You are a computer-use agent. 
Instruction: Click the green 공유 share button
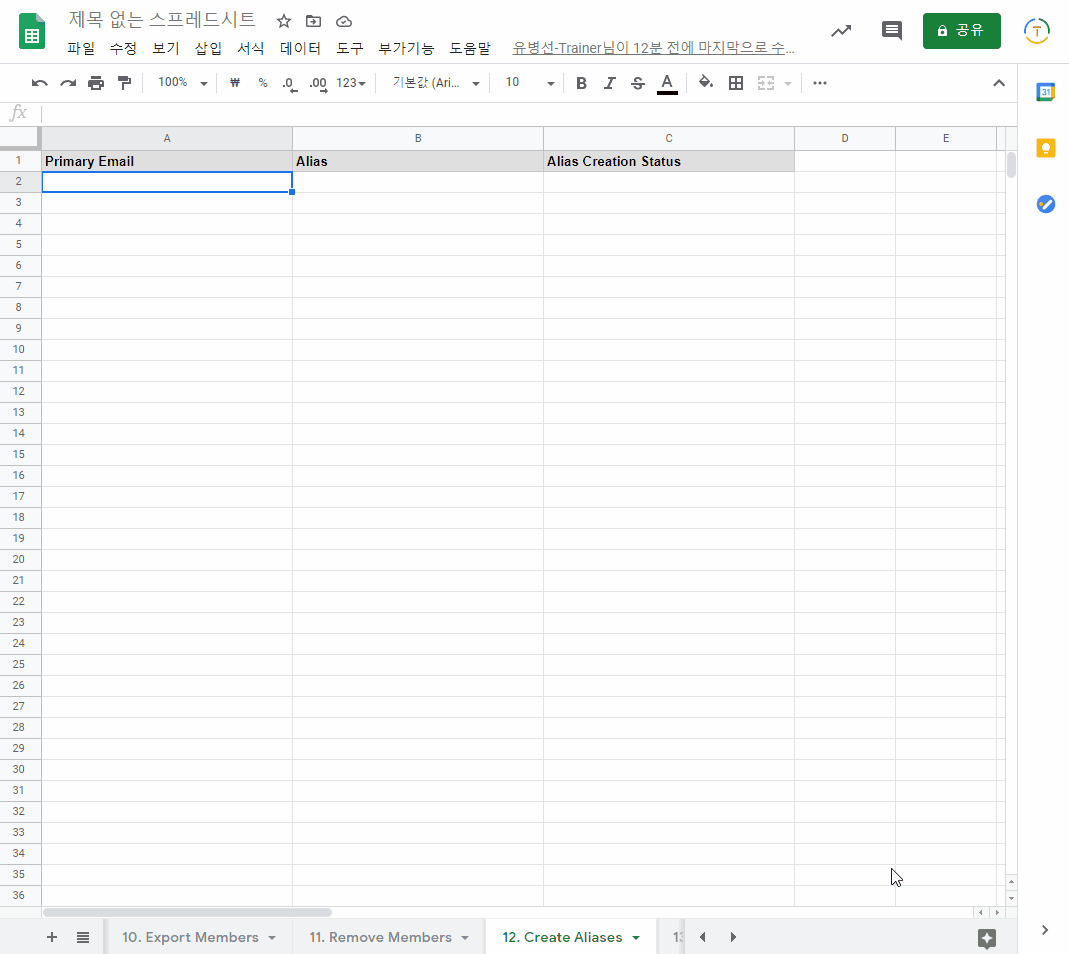coord(961,31)
